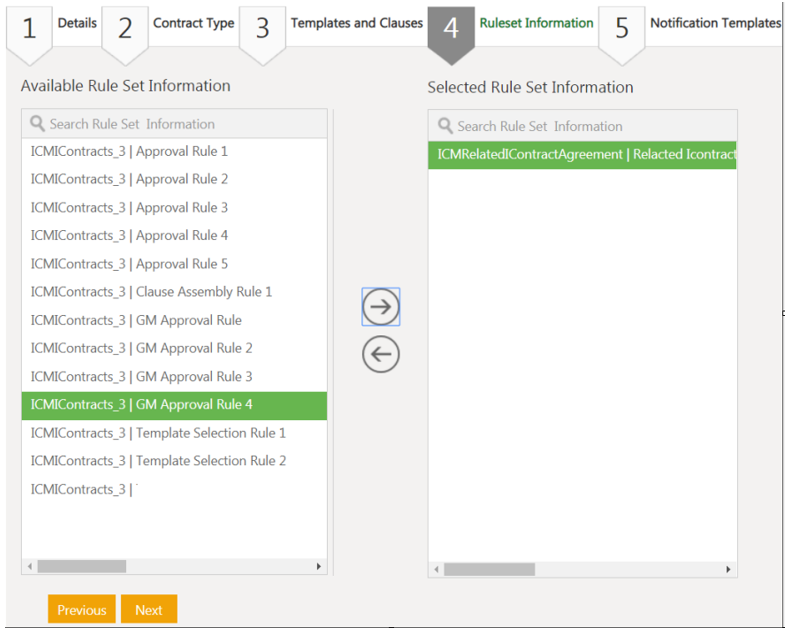The width and height of the screenshot is (791, 632).
Task: Select GM Approval Rule 2 item
Action: click(x=142, y=348)
